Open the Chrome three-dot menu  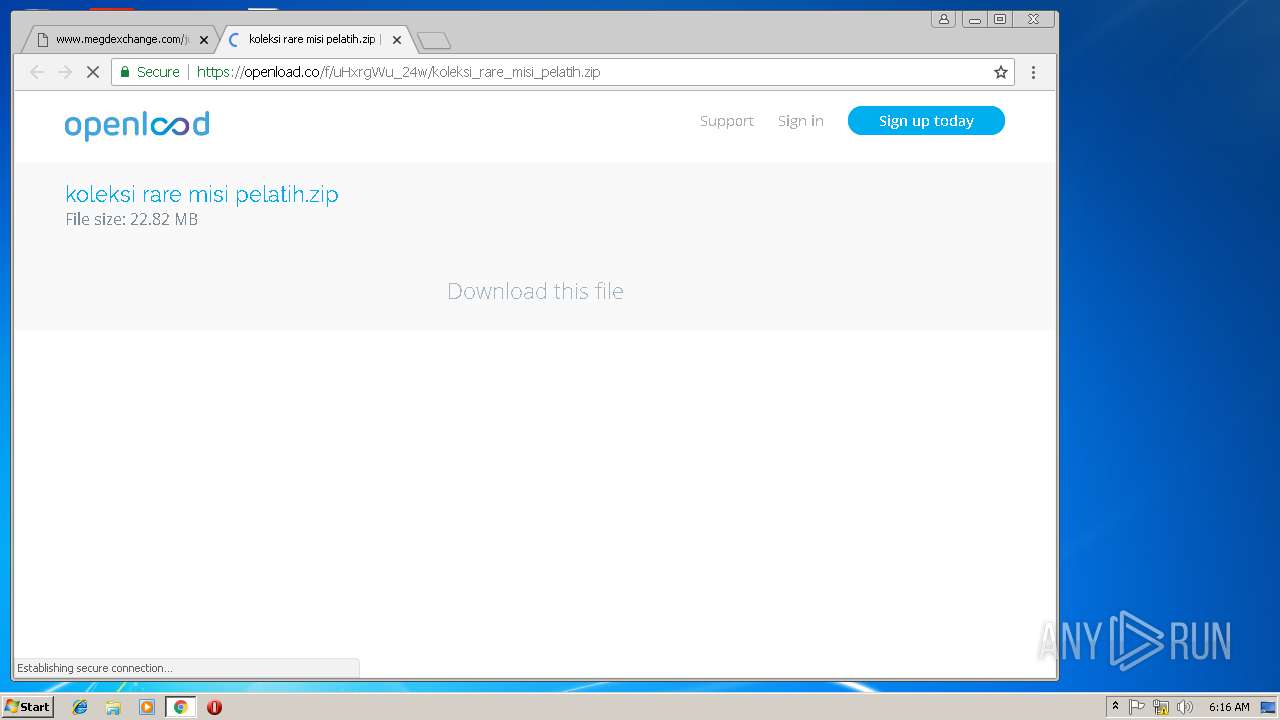[1033, 72]
